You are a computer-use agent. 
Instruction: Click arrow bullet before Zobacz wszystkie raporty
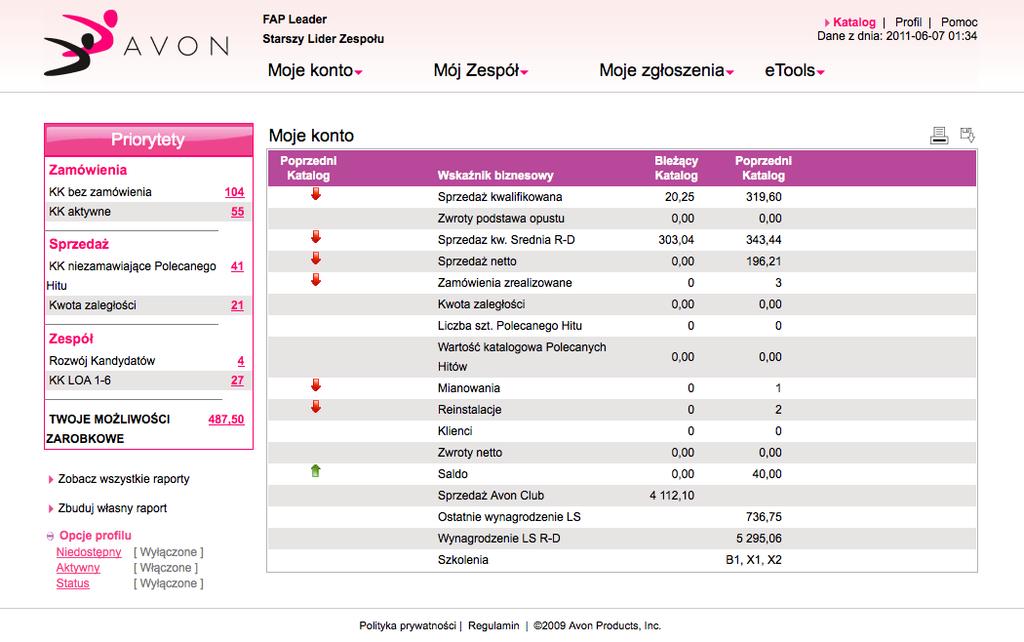pyautogui.click(x=50, y=479)
